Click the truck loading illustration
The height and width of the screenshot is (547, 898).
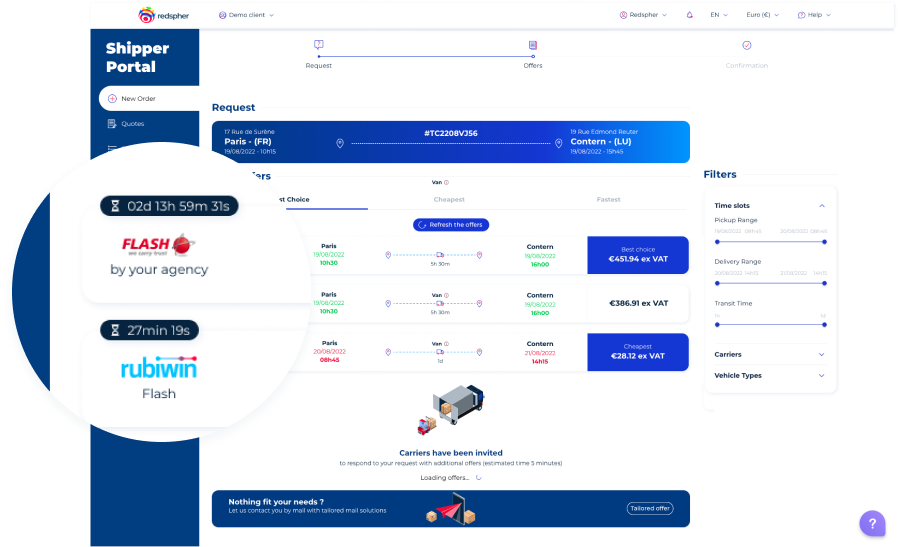pyautogui.click(x=451, y=410)
